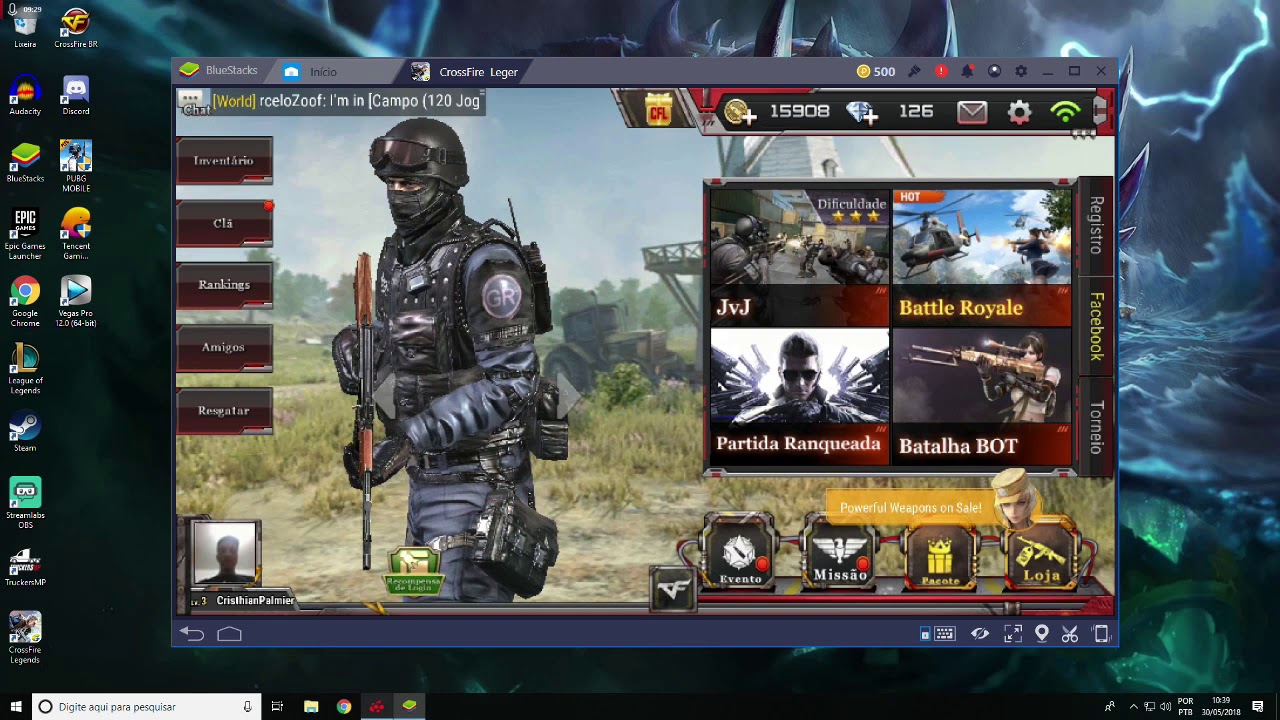
Task: Open the Facebook side tab
Action: tap(1095, 327)
